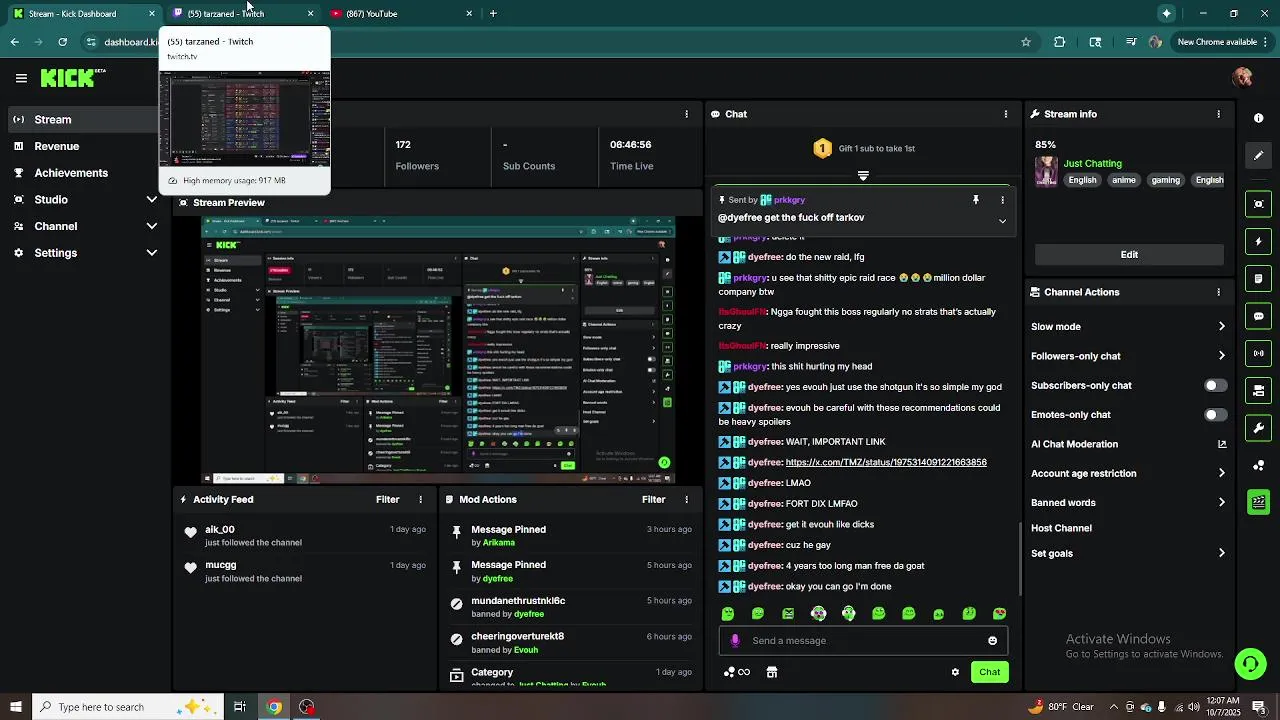This screenshot has width=1280, height=720.
Task: Open Chrome extensions puzzle icon
Action: click(x=1060, y=42)
